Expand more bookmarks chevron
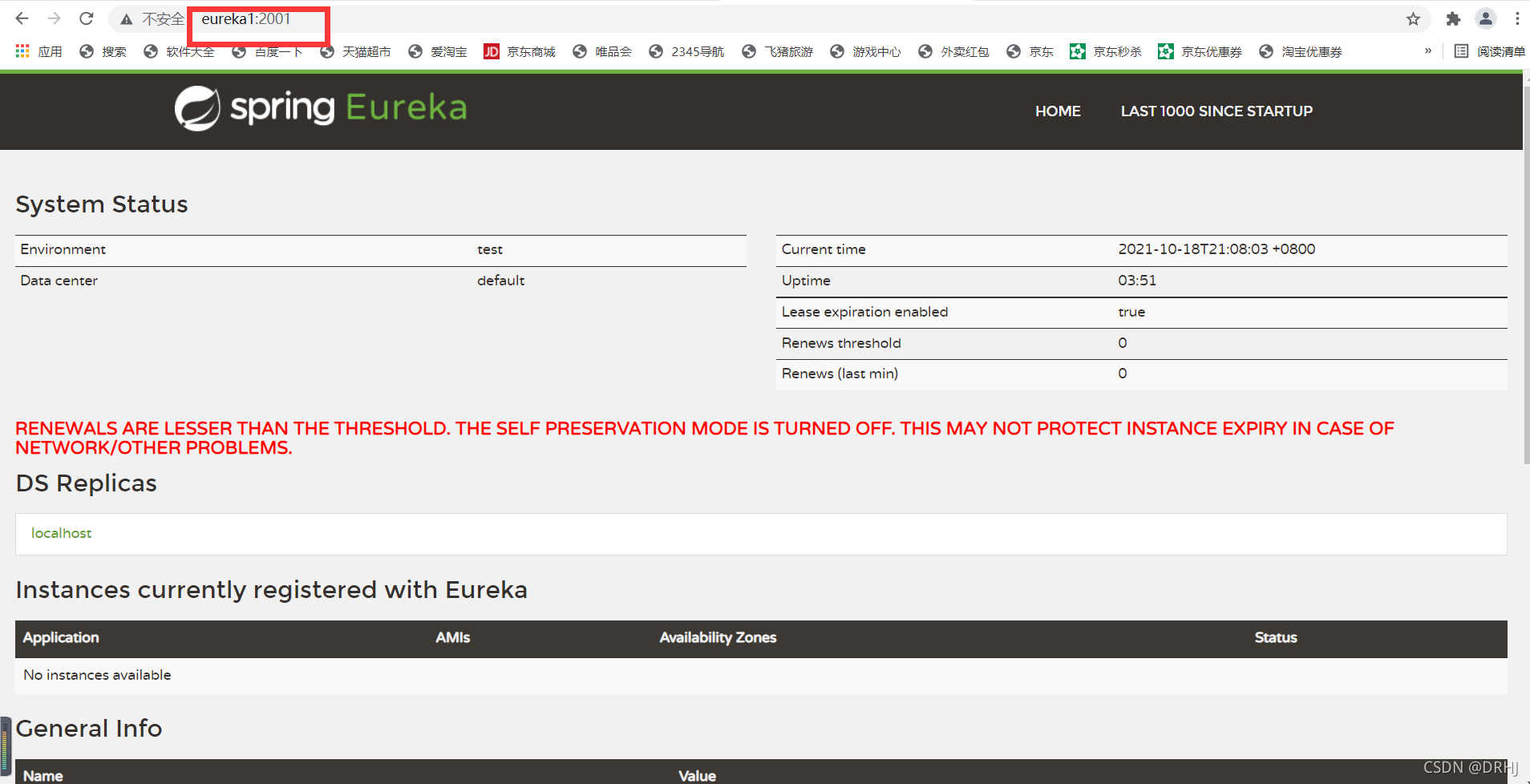The image size is (1530, 784). coord(1427,51)
